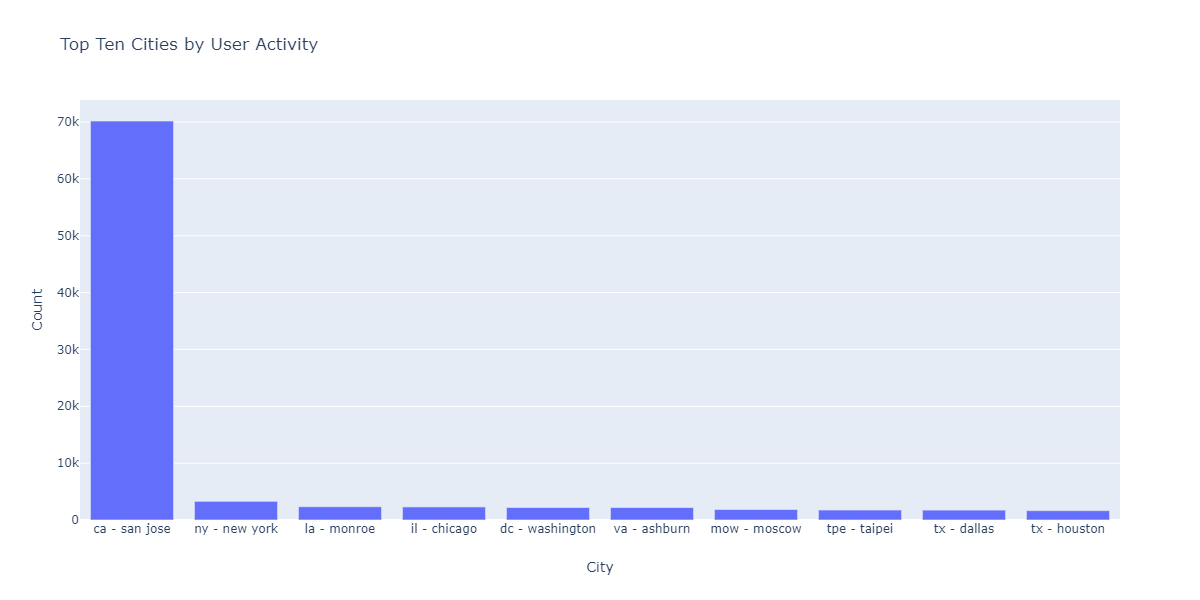This screenshot has height=600, width=1200.
Task: Click the 70k y-axis tick label
Action: pyautogui.click(x=68, y=122)
